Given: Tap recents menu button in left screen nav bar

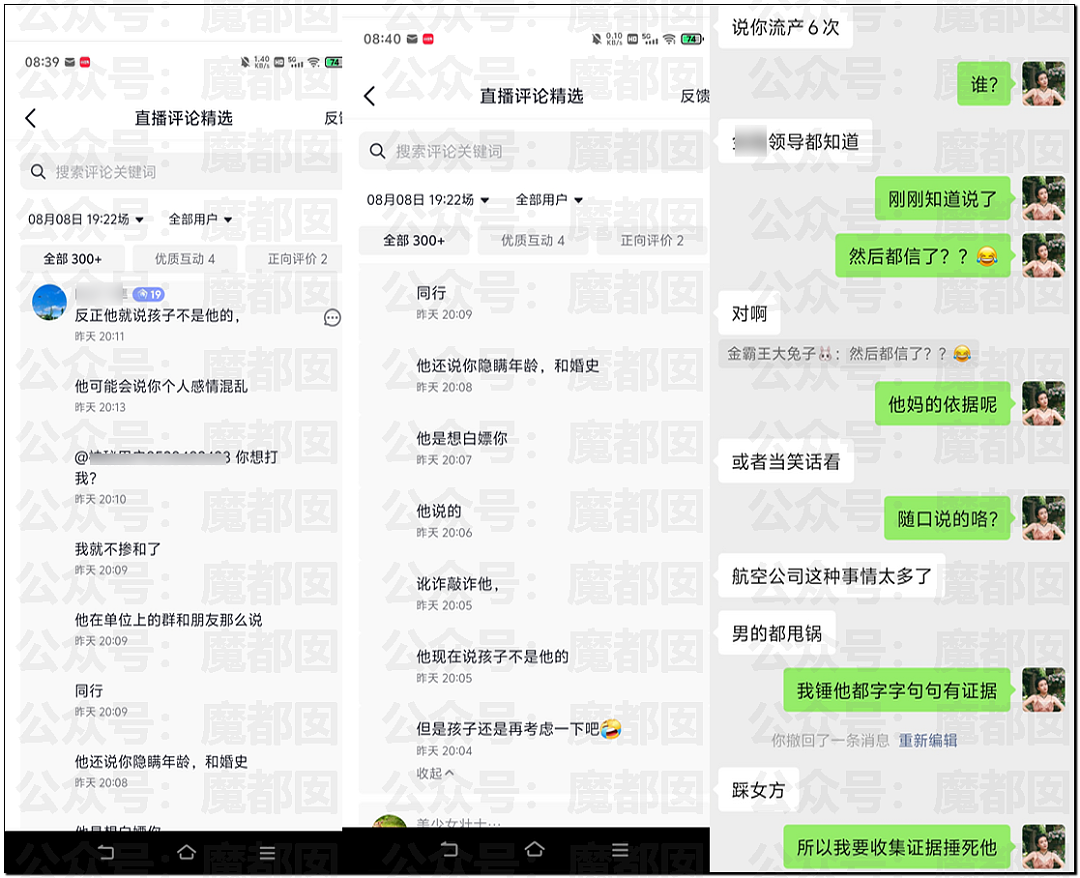Looking at the screenshot, I should click(x=267, y=853).
